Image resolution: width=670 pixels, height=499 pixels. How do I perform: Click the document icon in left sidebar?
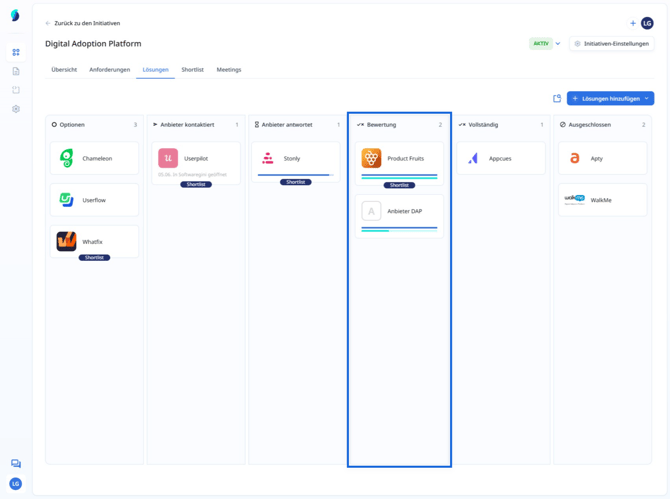16,71
